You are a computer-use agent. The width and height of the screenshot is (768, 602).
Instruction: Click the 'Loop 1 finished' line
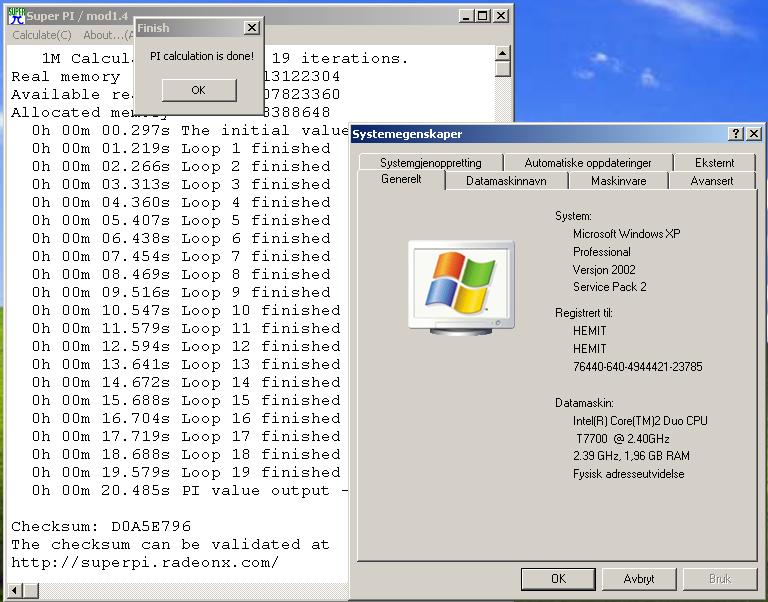coord(181,148)
